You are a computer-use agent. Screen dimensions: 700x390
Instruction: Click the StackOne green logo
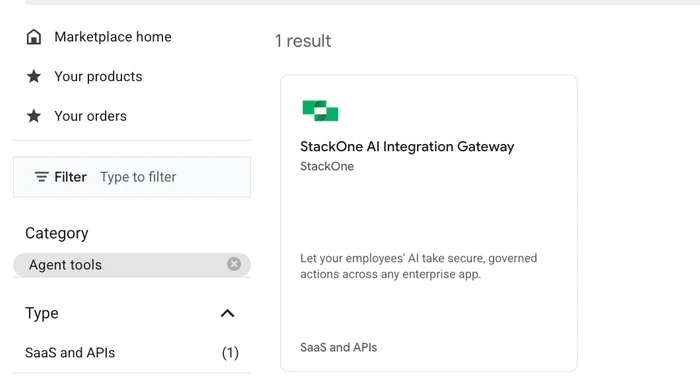[320, 111]
